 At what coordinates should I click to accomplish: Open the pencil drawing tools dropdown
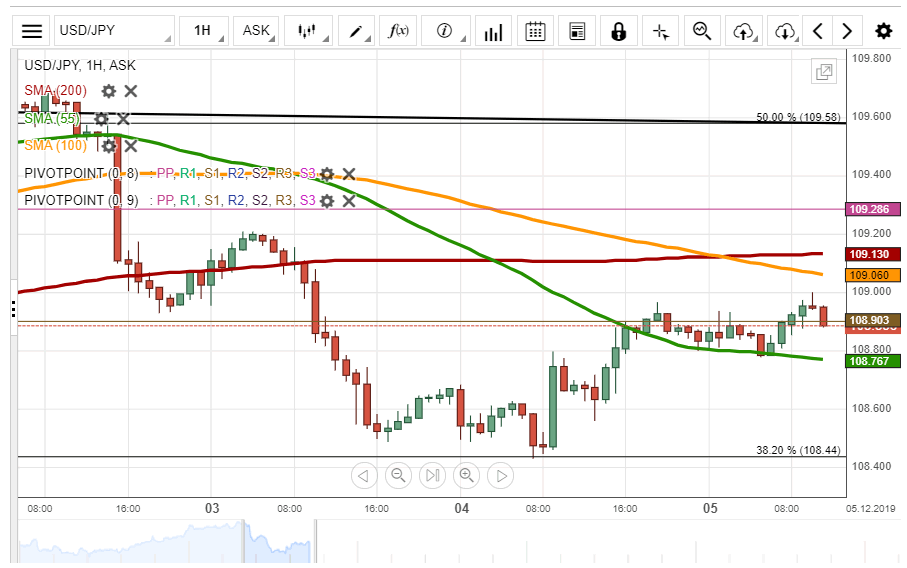tap(356, 31)
